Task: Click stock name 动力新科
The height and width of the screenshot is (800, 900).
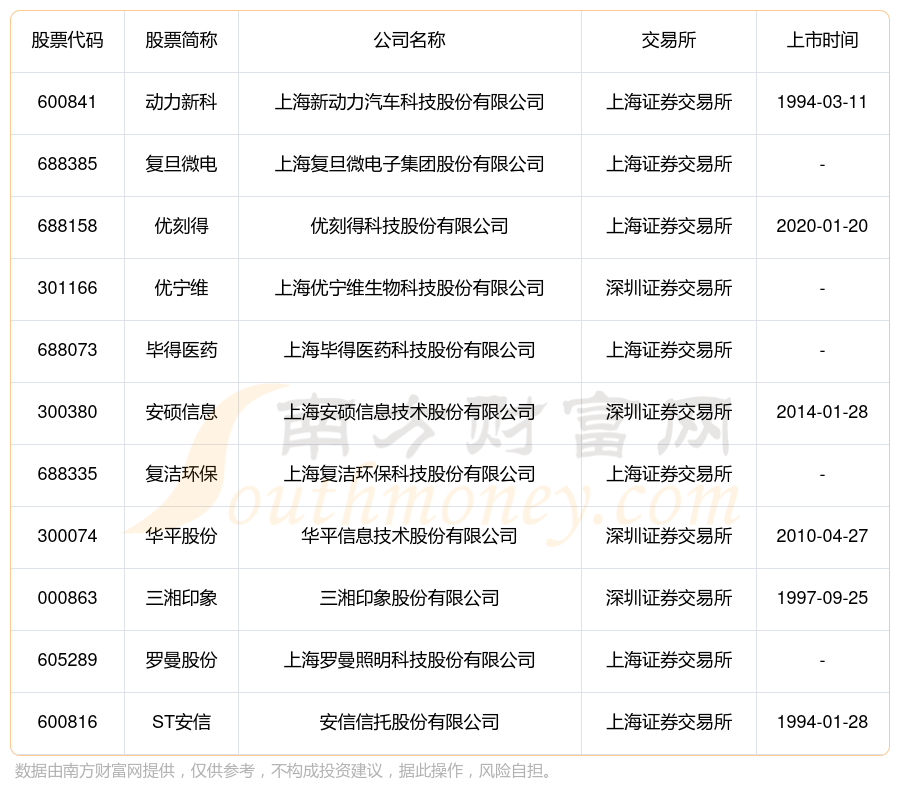Action: click(181, 102)
